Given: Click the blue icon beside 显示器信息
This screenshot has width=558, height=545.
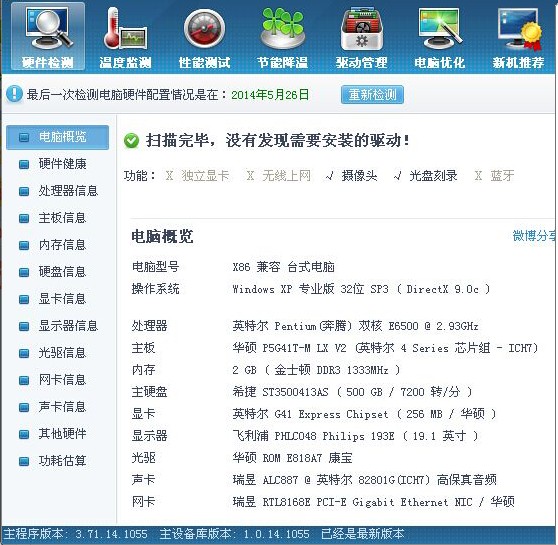Looking at the screenshot, I should [24, 326].
